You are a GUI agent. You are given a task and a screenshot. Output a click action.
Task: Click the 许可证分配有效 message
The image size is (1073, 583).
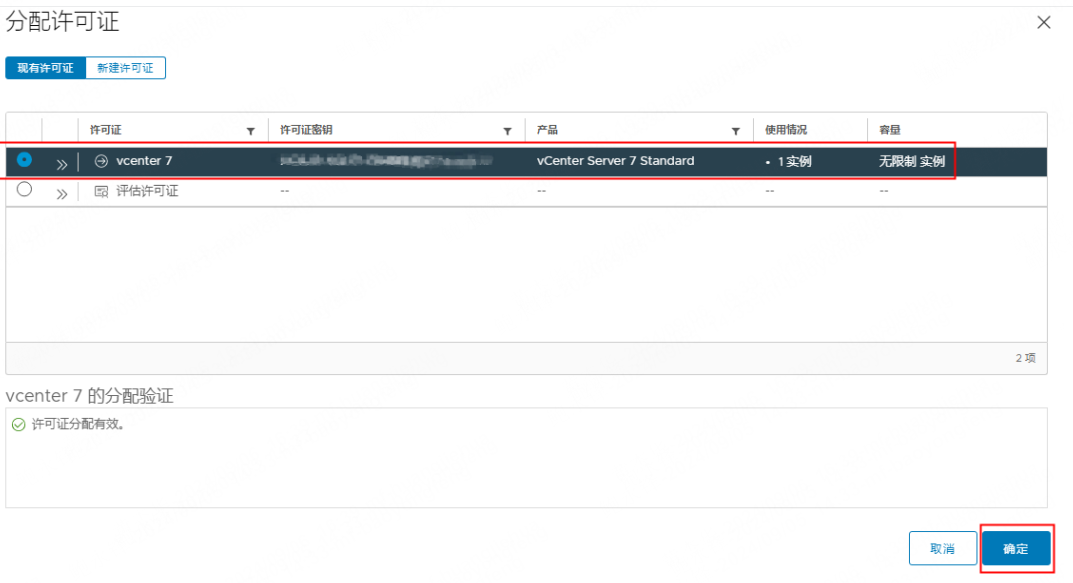(79, 424)
